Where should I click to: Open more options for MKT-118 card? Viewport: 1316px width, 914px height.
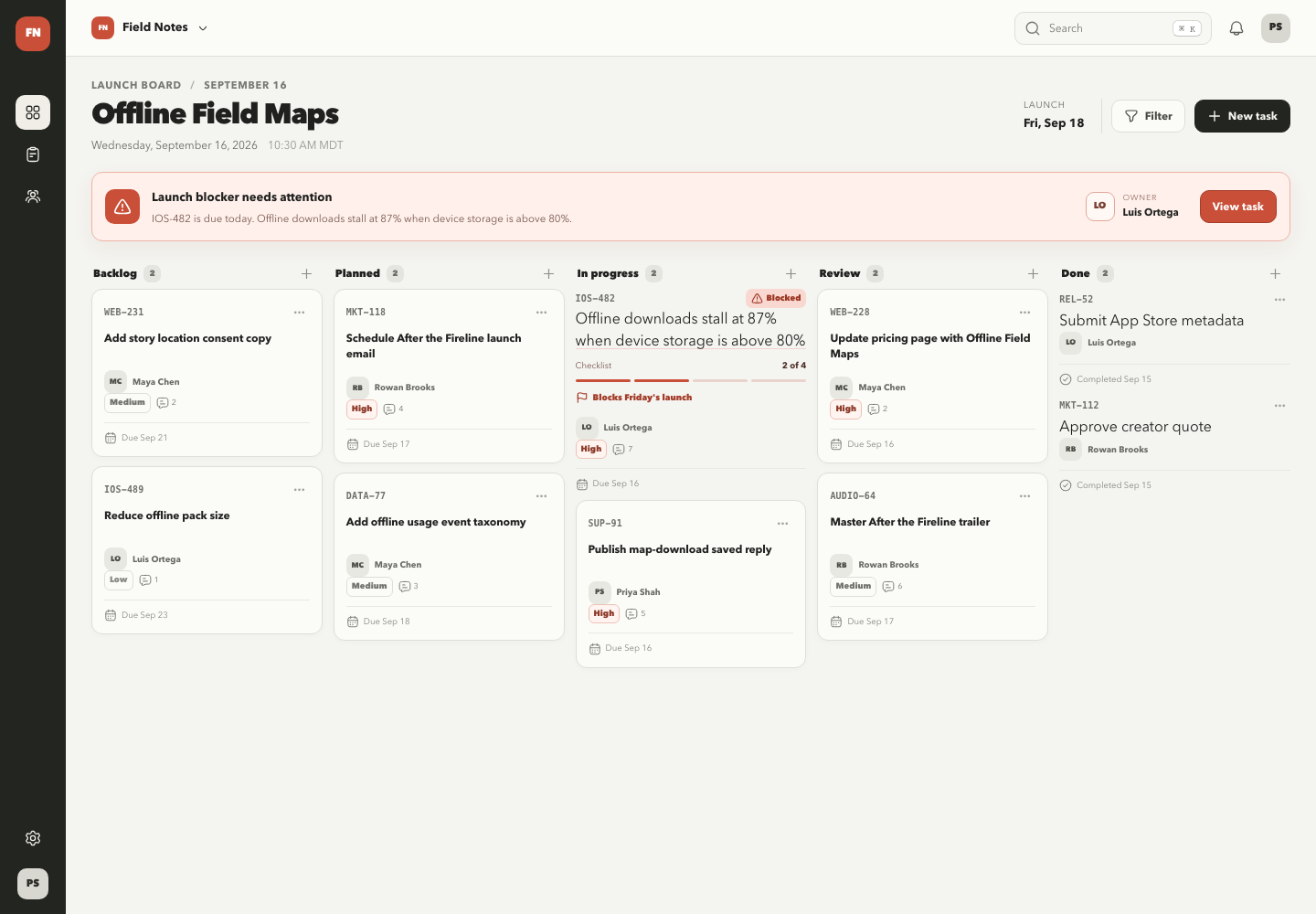(x=542, y=313)
